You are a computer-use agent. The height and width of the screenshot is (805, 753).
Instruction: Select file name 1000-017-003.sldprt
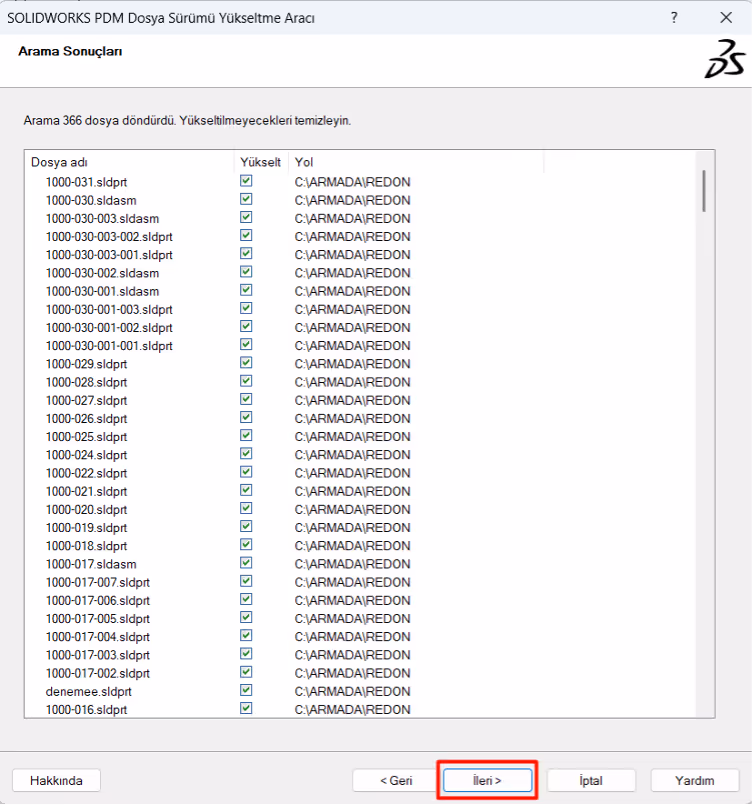coord(98,655)
